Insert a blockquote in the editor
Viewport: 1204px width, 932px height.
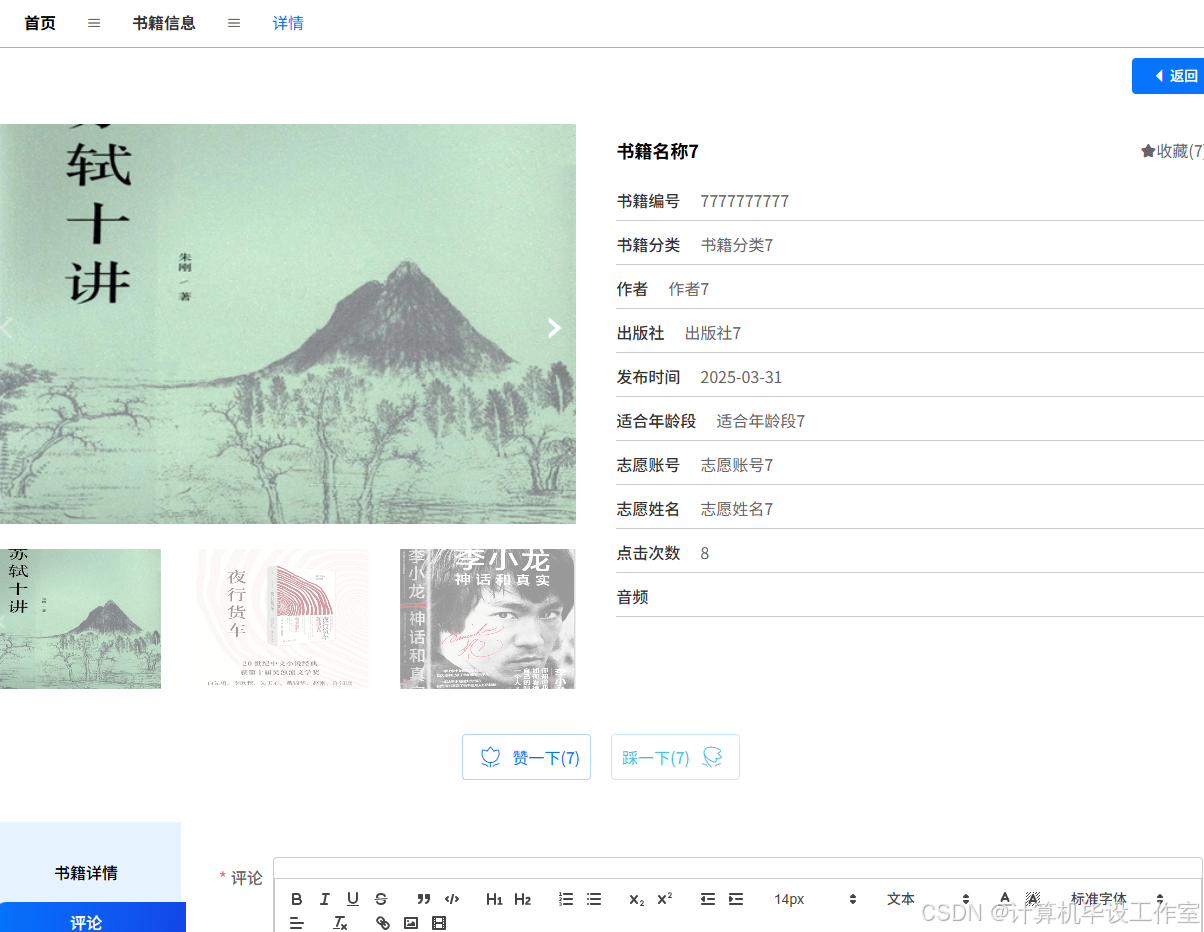424,899
